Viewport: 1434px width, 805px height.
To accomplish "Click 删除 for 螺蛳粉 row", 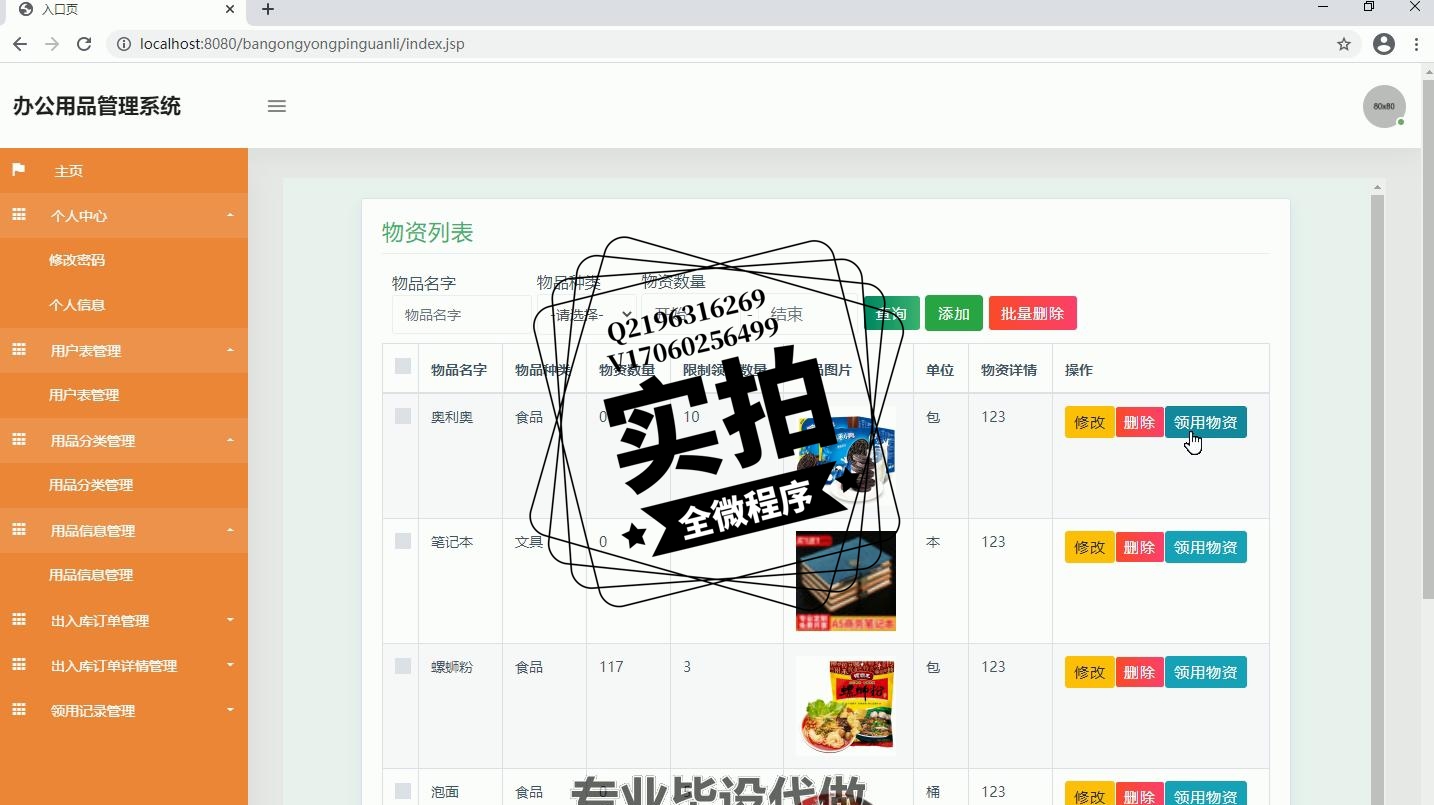I will (1139, 672).
